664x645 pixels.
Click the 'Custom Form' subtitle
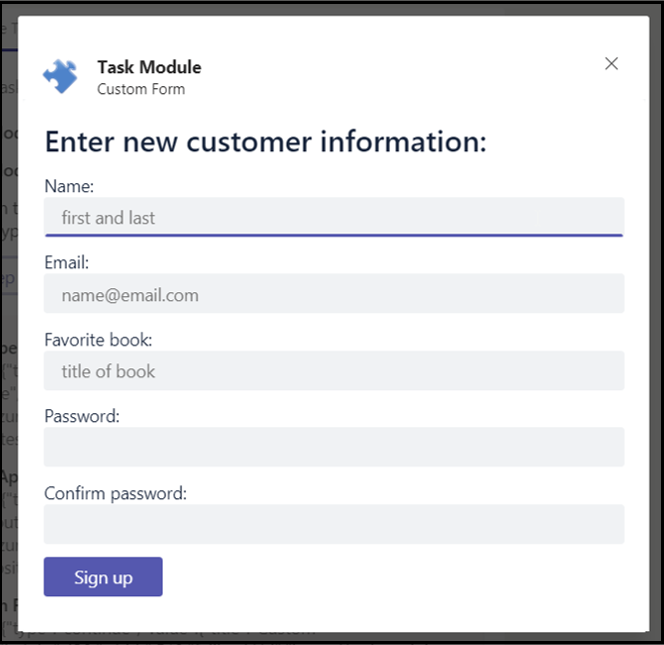(x=141, y=89)
